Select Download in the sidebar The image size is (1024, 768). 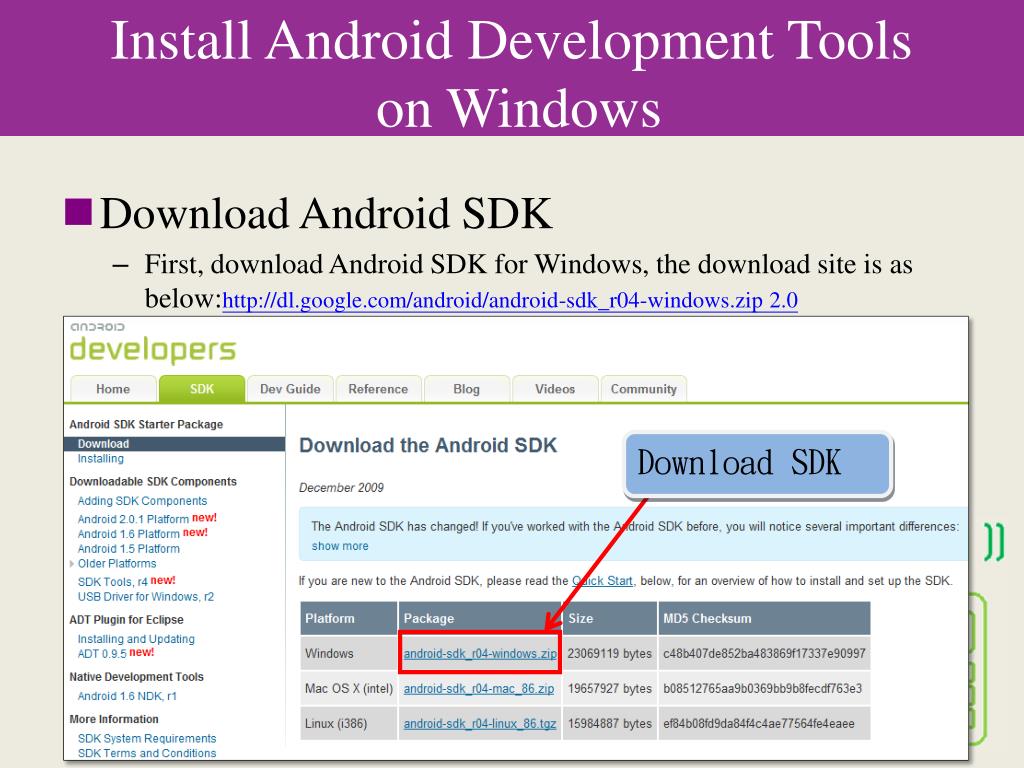pos(174,444)
